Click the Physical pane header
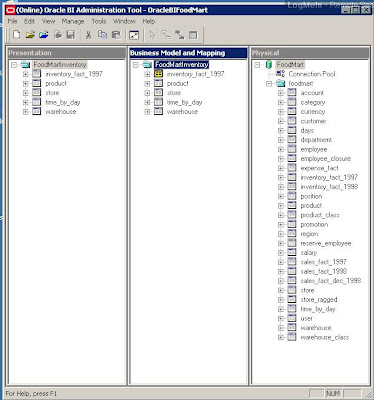 (x=310, y=53)
